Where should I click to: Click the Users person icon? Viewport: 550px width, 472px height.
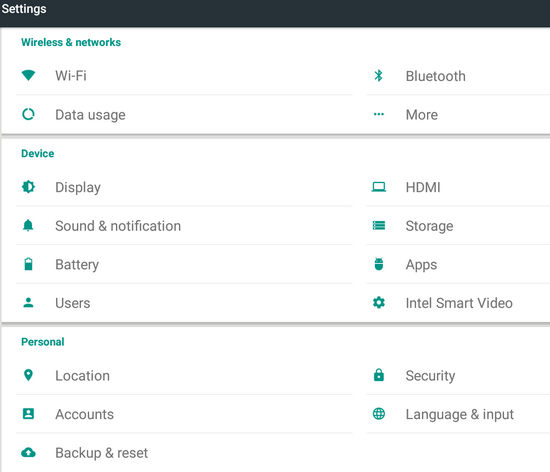28,303
